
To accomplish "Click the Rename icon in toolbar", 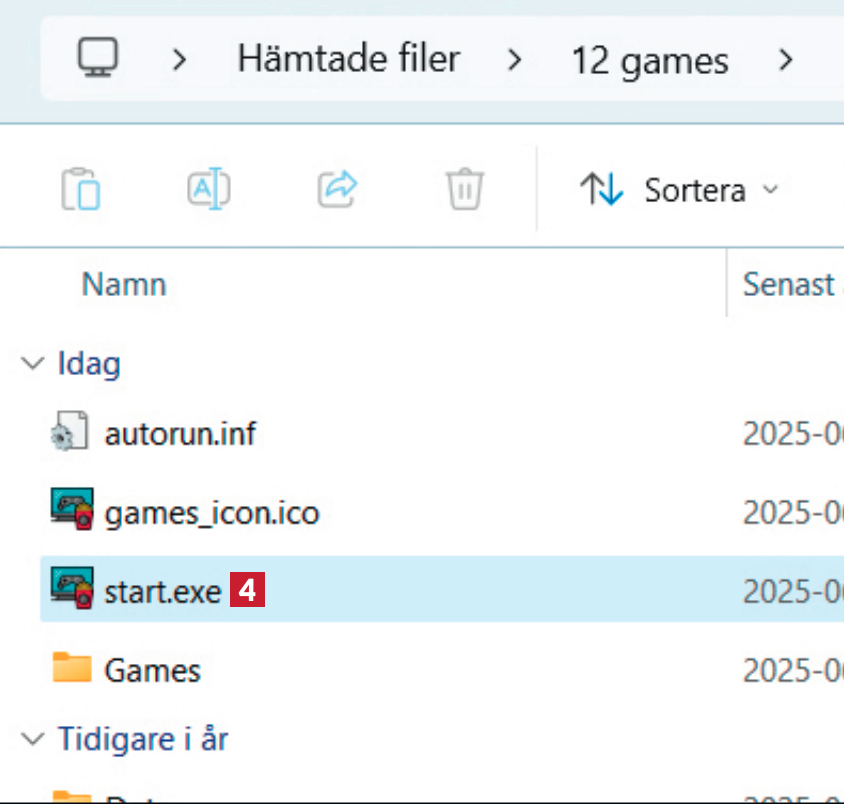I will (208, 189).
